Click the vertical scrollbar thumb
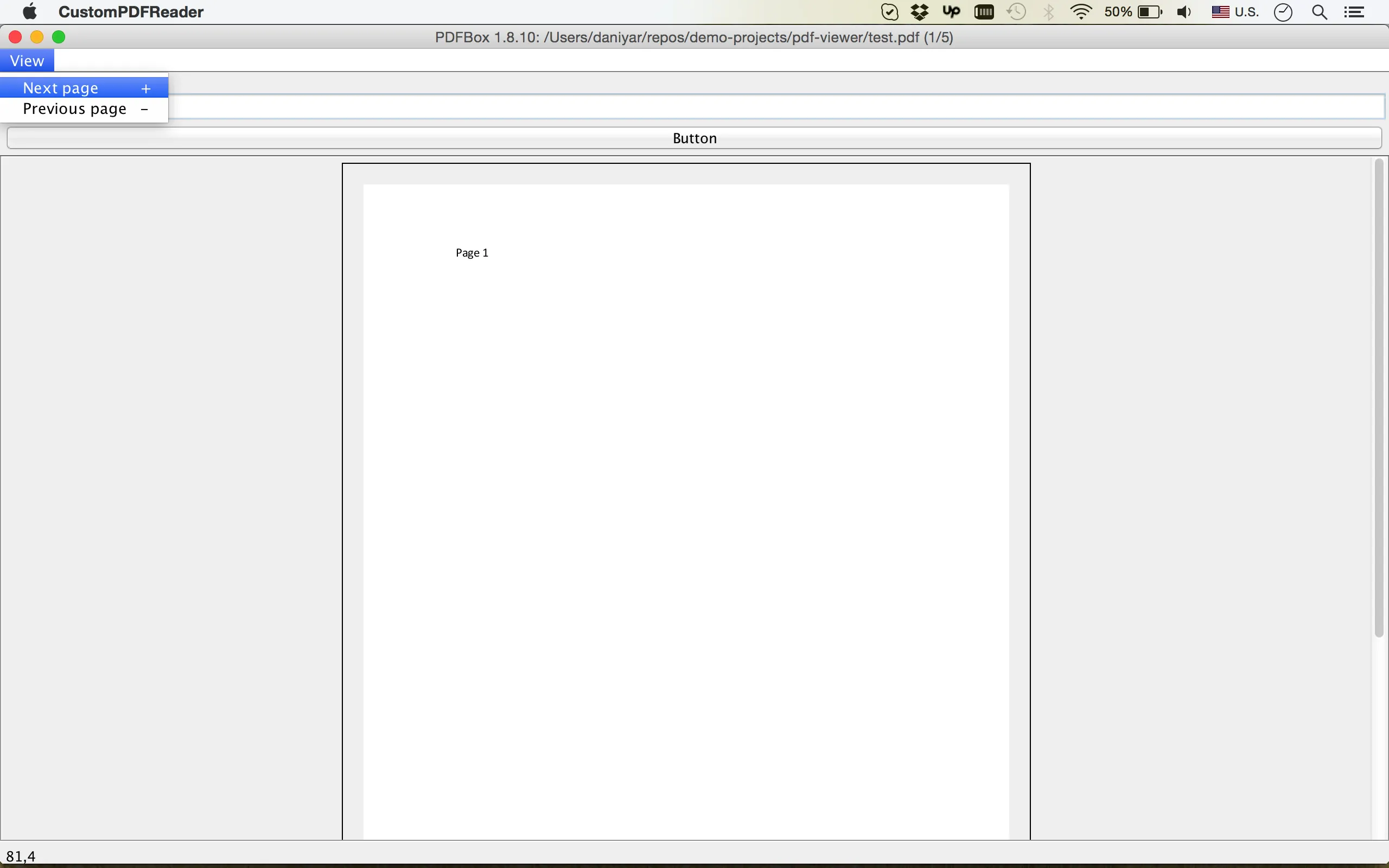 pyautogui.click(x=1379, y=399)
